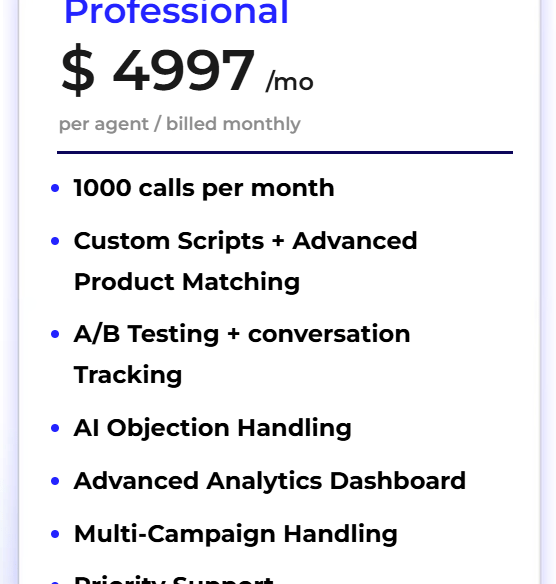The width and height of the screenshot is (556, 584).
Task: Click per agent / billed monthly text
Action: click(x=179, y=124)
